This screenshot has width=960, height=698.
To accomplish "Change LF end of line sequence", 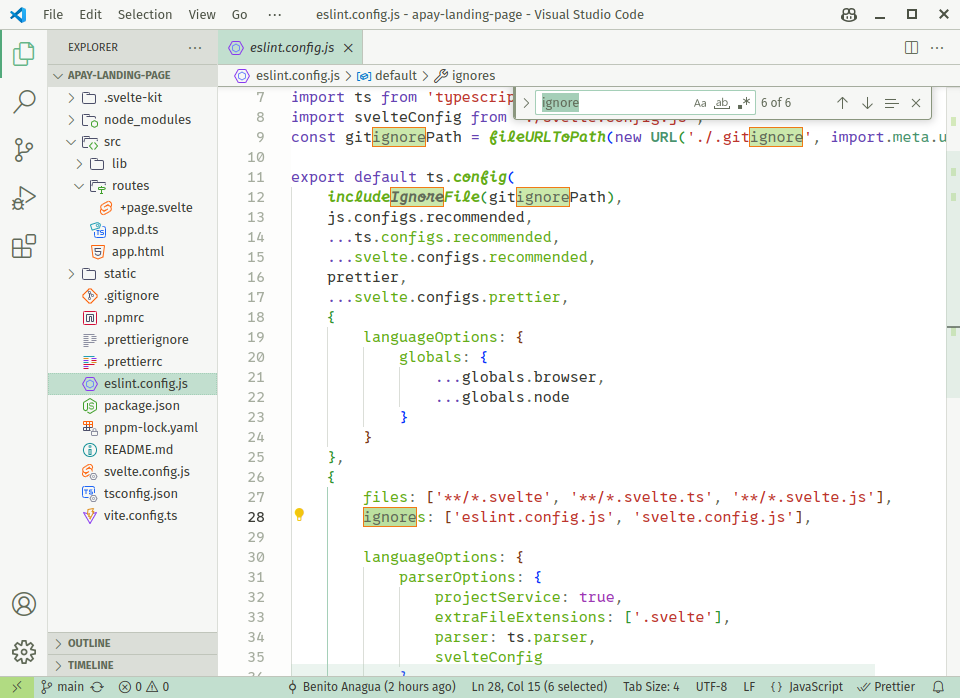I will point(749,687).
